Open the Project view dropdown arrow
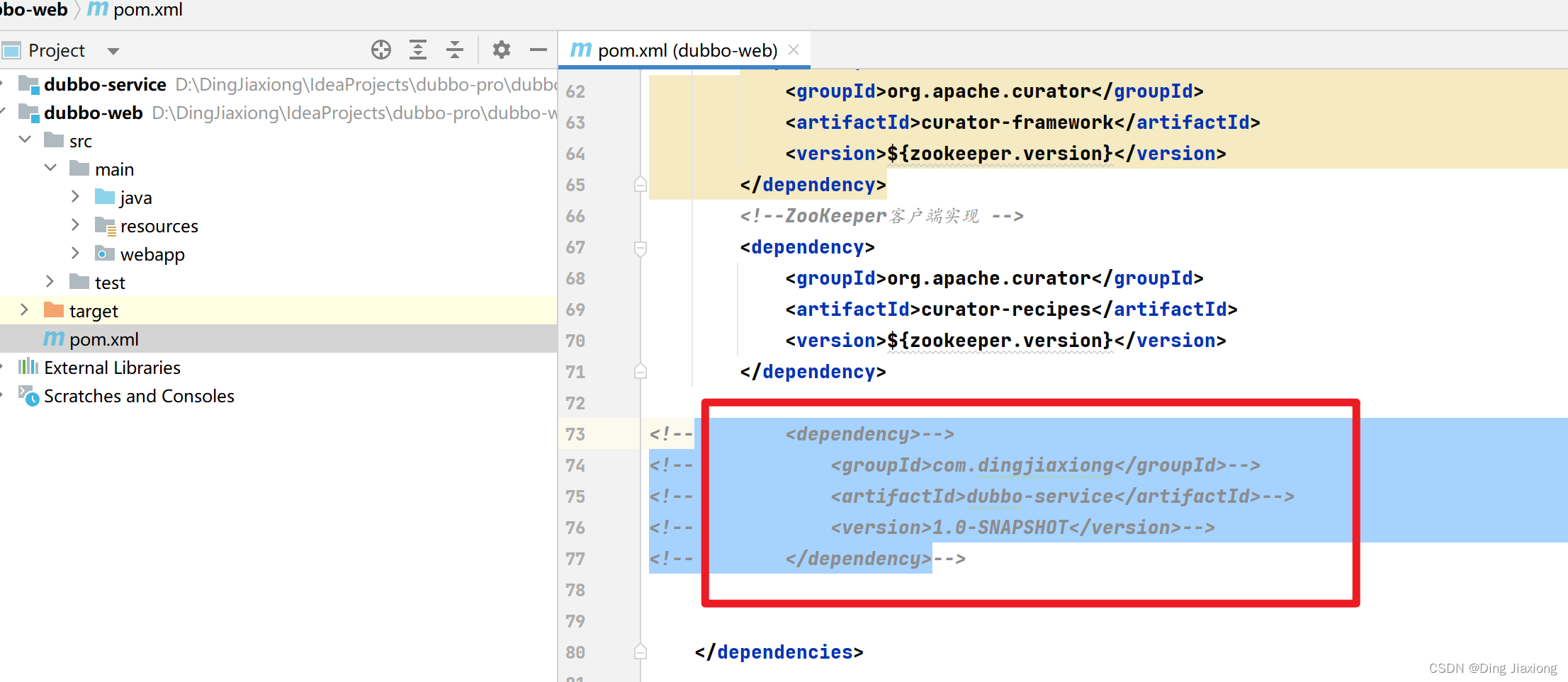The width and height of the screenshot is (1568, 682). (113, 51)
